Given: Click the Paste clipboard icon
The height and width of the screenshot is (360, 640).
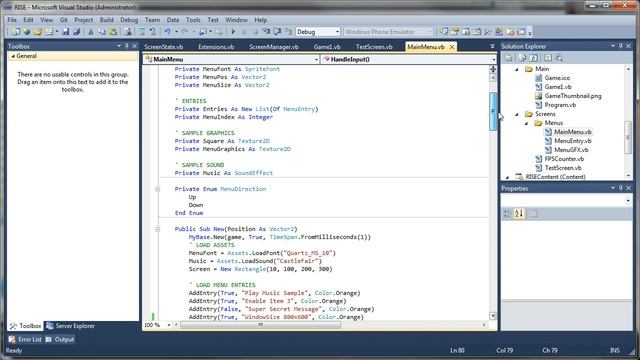Looking at the screenshot, I should pyautogui.click(x=113, y=31).
